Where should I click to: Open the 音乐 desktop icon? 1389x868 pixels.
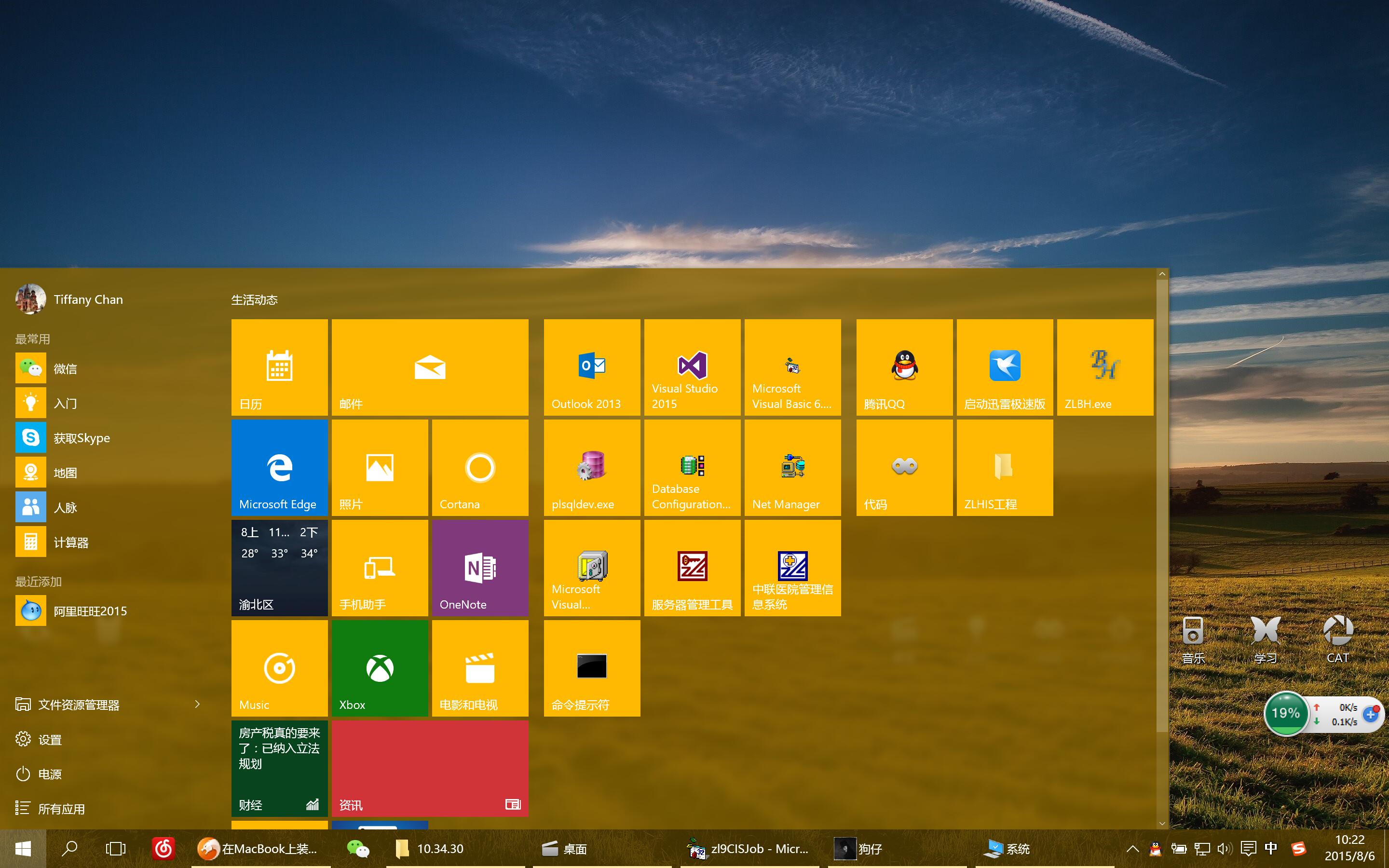click(x=1193, y=640)
